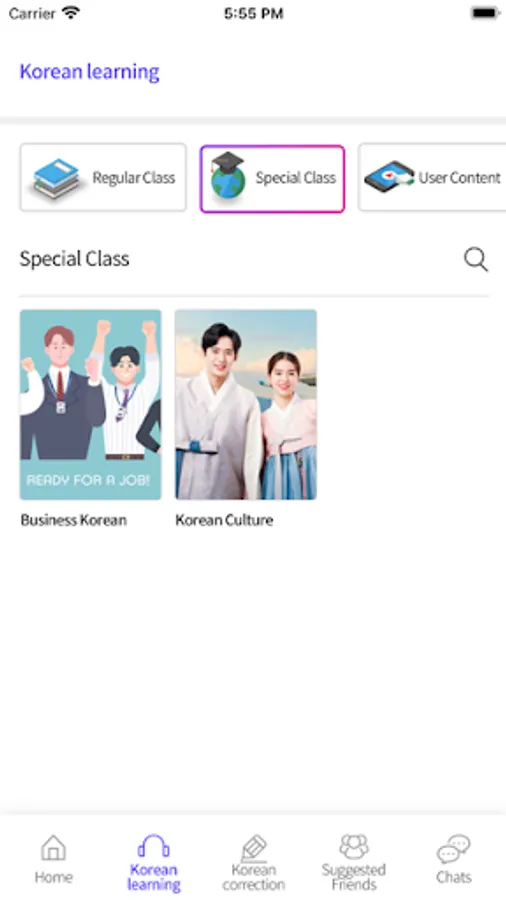Go to Suggested Friends people icon
Viewport: 506px width, 900px height.
click(353, 847)
